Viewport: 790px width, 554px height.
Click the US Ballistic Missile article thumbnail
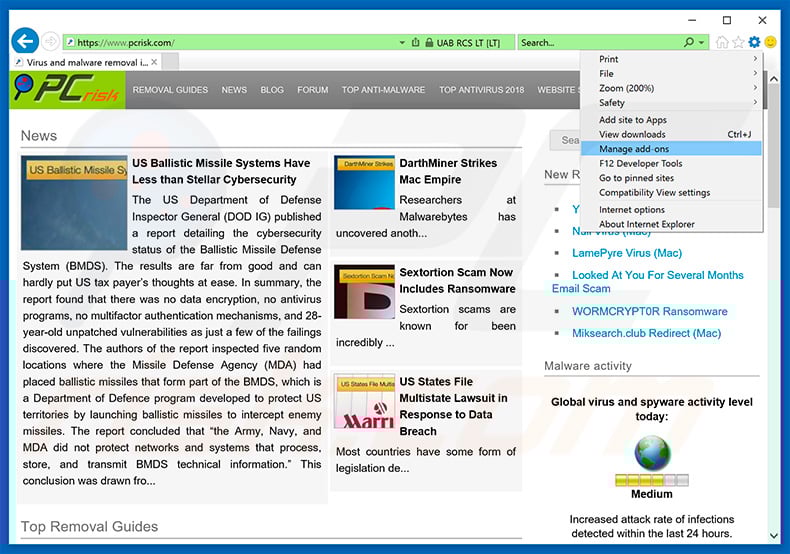click(74, 203)
